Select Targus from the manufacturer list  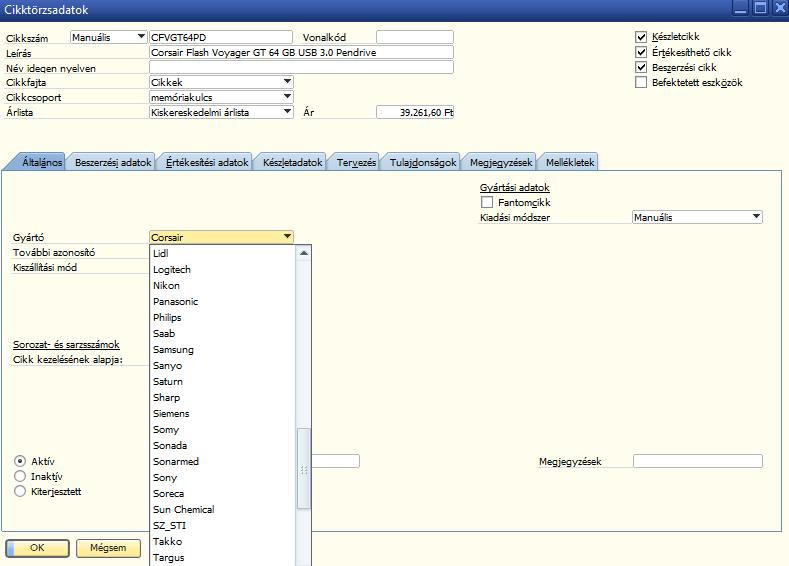pos(223,557)
